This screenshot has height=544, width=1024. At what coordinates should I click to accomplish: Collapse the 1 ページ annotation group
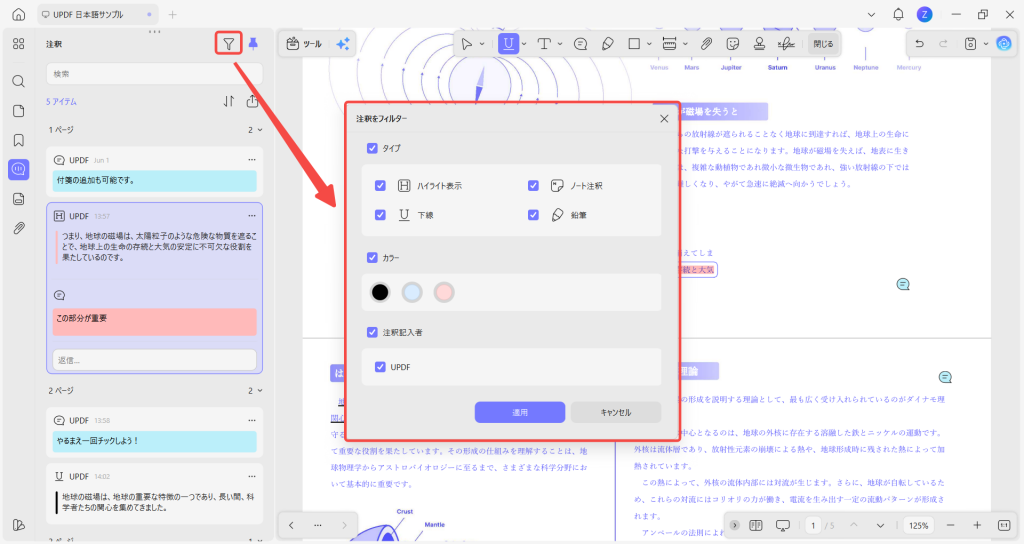coord(260,130)
